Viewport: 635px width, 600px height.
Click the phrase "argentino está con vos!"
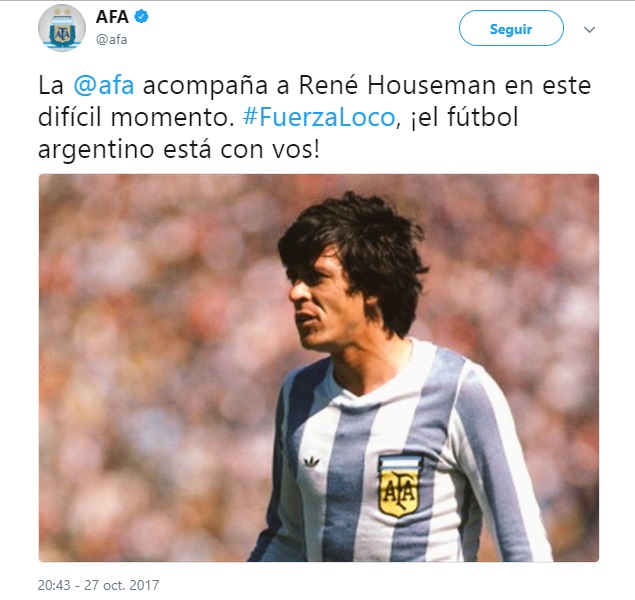(x=179, y=150)
